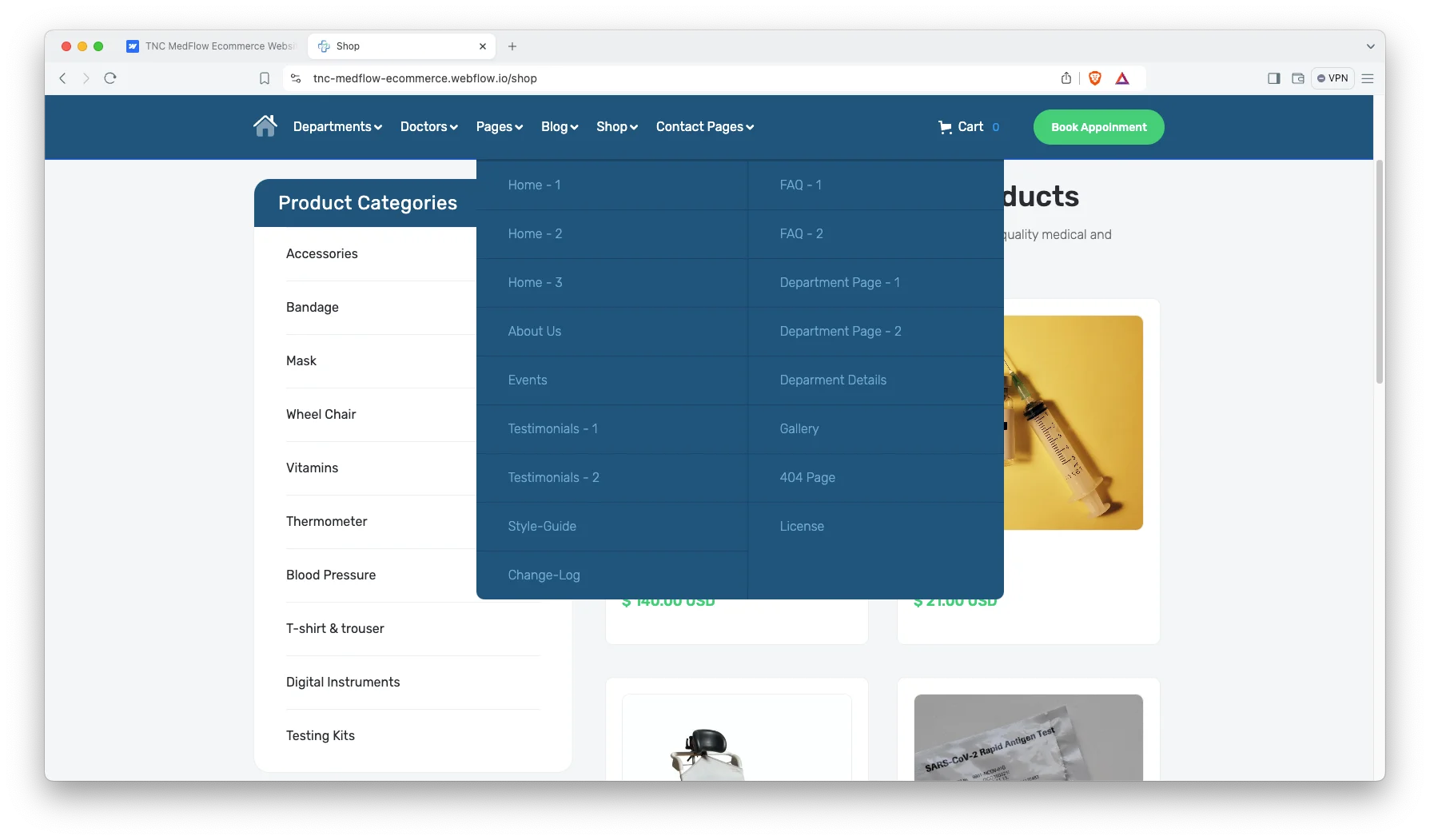Click the share icon near the address bar
The width and height of the screenshot is (1430, 840).
1066,78
